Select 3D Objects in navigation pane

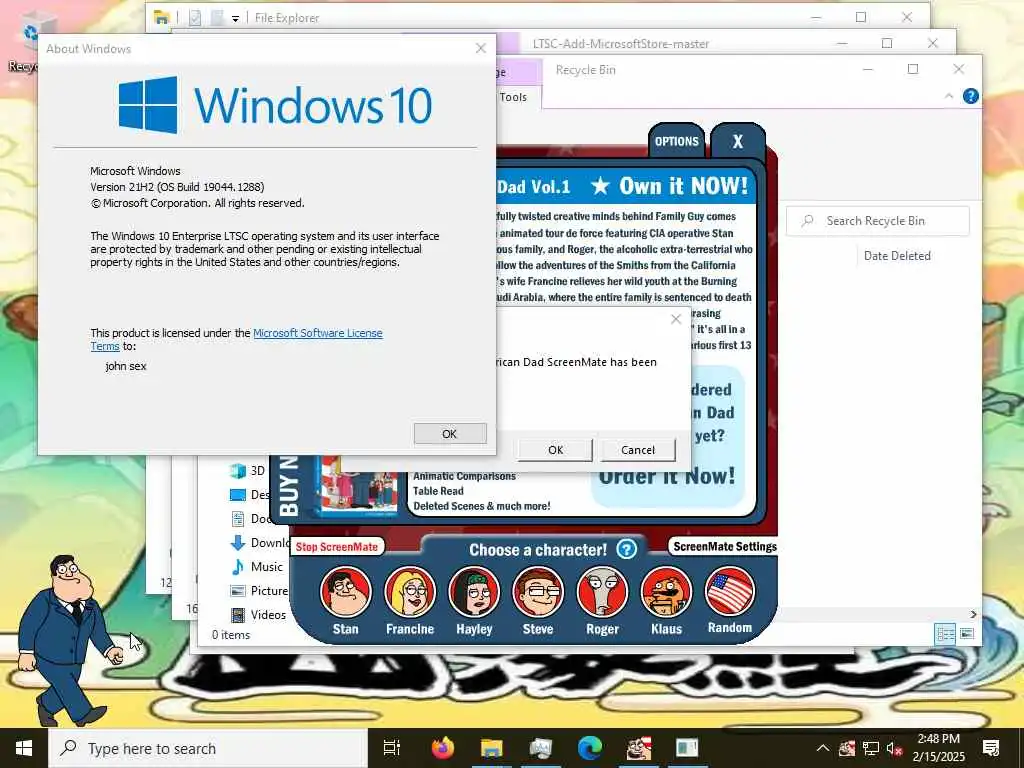248,471
